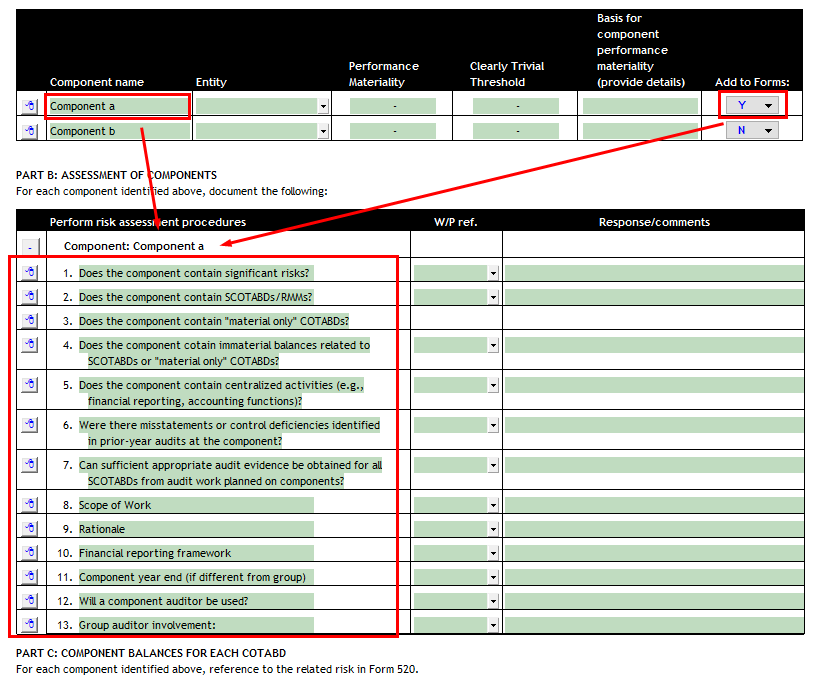Open W/P ref dropdown for question 1
This screenshot has width=822, height=678.
[x=493, y=273]
